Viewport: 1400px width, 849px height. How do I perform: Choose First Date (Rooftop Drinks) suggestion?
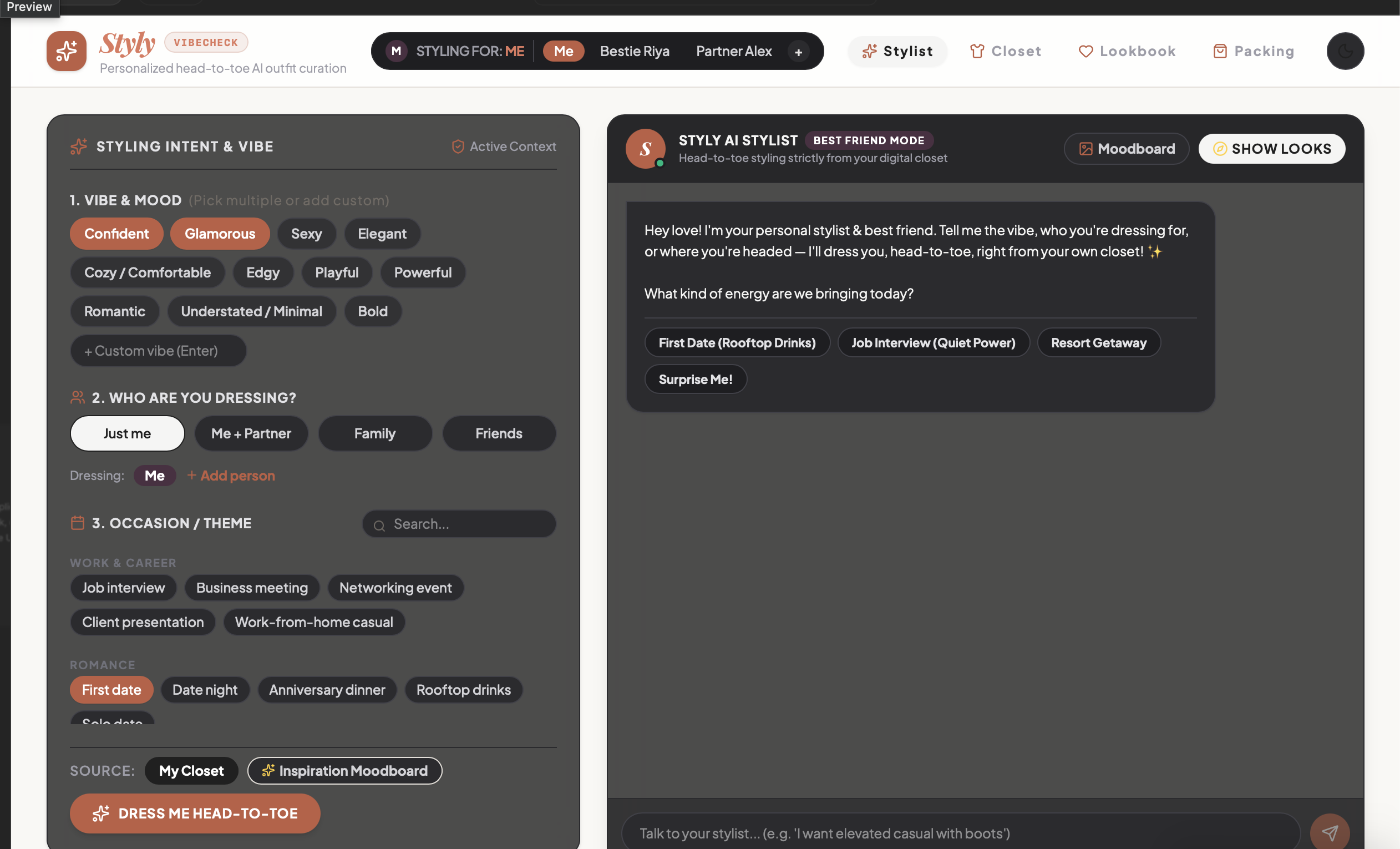(737, 343)
